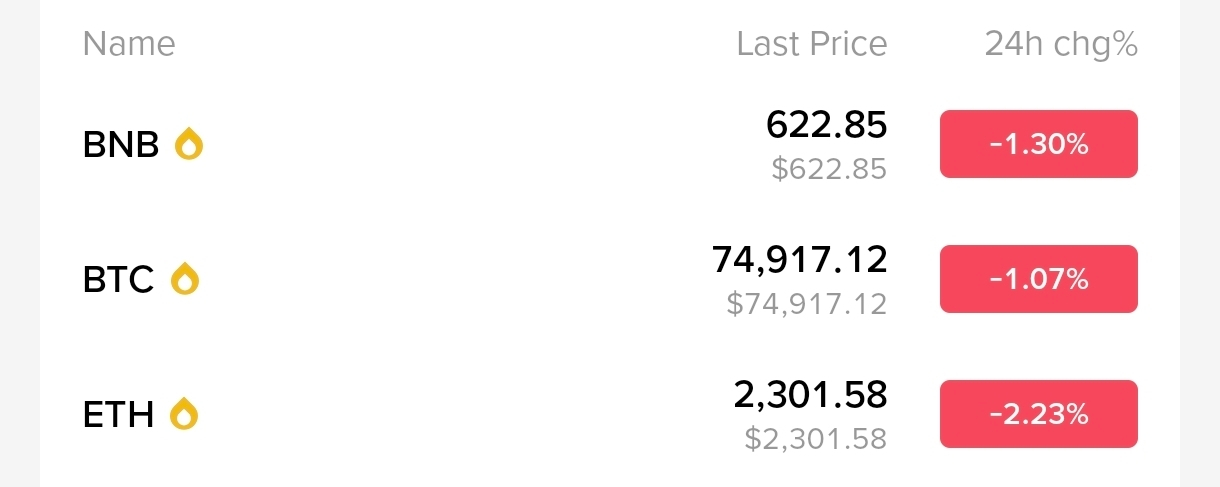Open the BTC row between name and price
This screenshot has width=1220, height=487.
pos(450,280)
